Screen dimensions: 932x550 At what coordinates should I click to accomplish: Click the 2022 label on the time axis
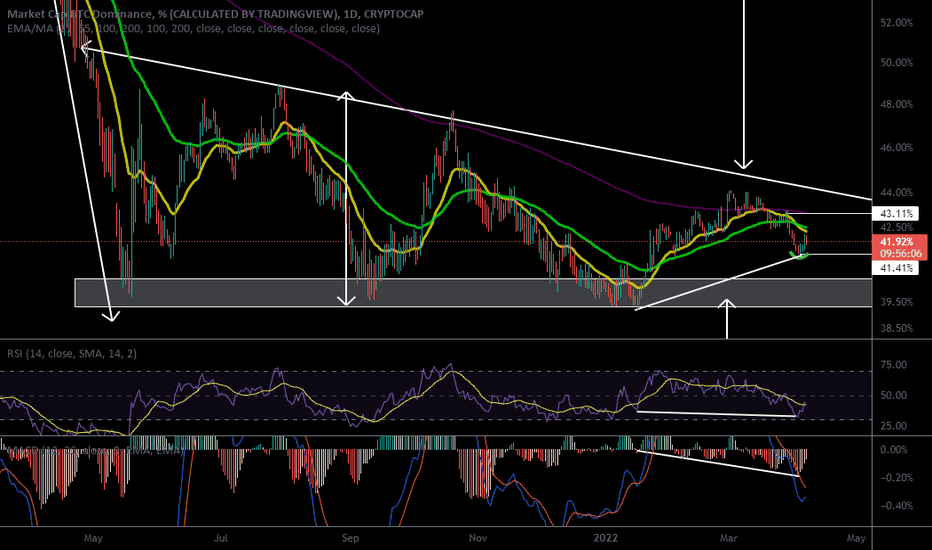click(x=606, y=538)
